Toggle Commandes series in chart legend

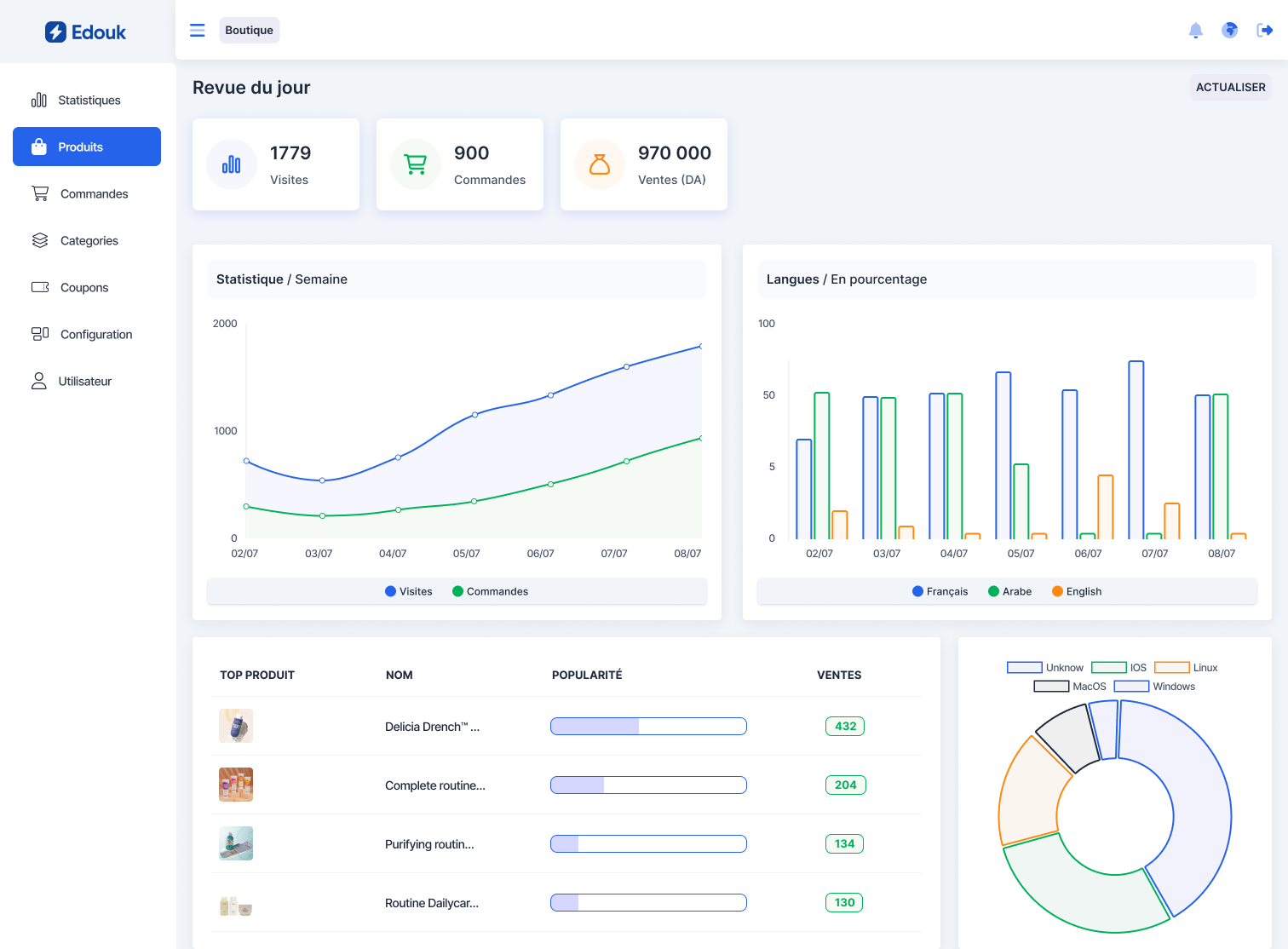[490, 591]
